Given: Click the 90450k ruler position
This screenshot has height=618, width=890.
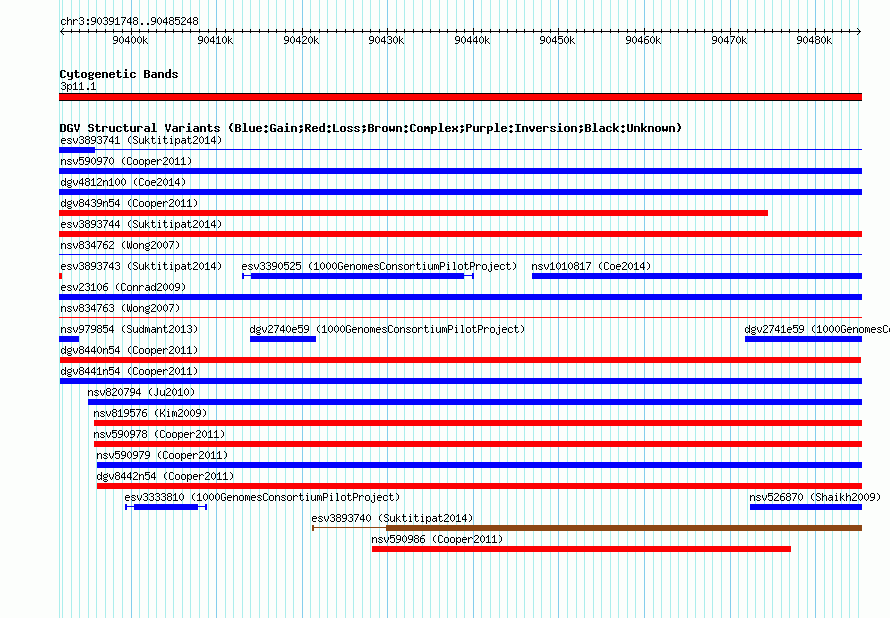Looking at the screenshot, I should click(x=557, y=40).
